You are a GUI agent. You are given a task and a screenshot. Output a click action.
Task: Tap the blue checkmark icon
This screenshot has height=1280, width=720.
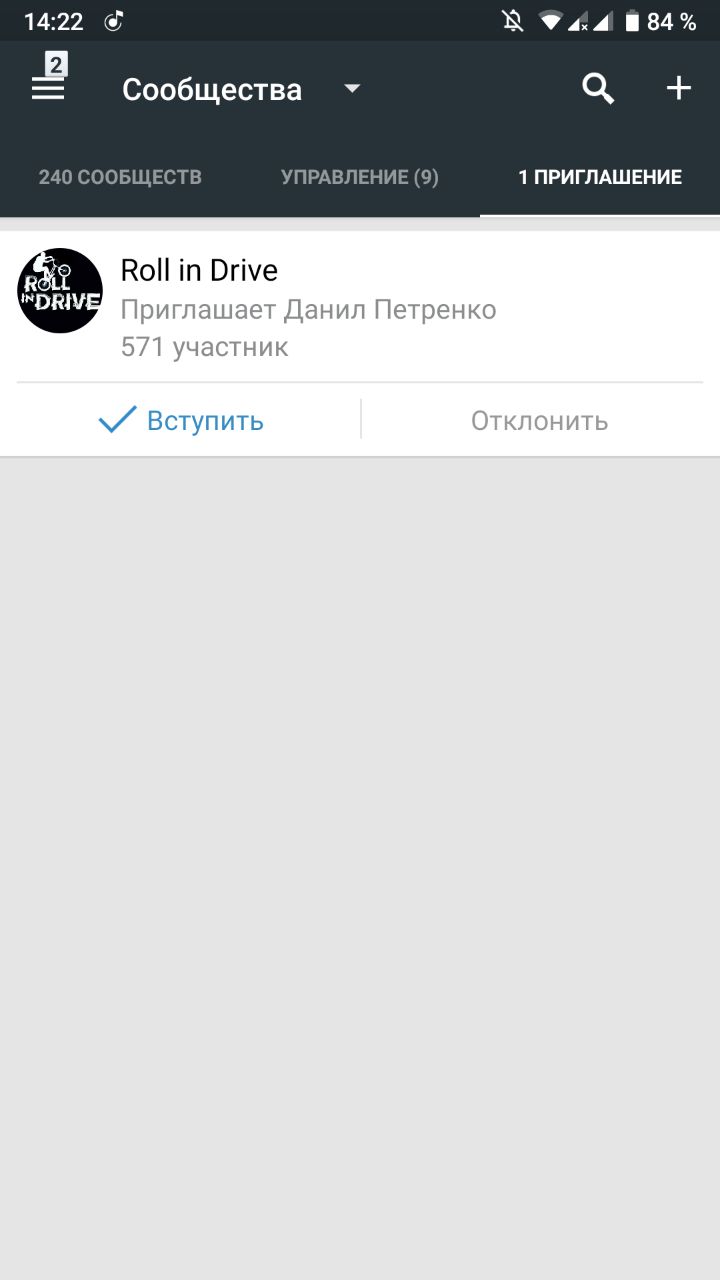pos(117,420)
